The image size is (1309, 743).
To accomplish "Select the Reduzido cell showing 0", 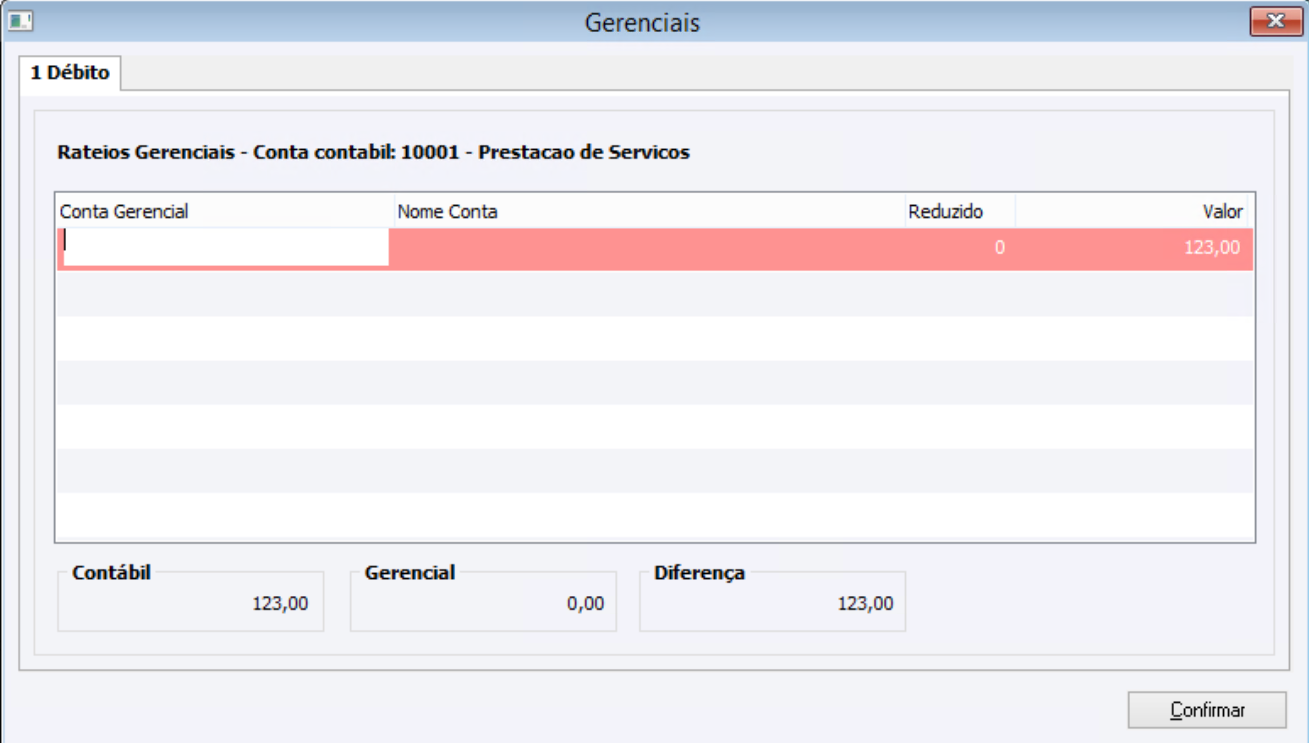I will click(960, 248).
